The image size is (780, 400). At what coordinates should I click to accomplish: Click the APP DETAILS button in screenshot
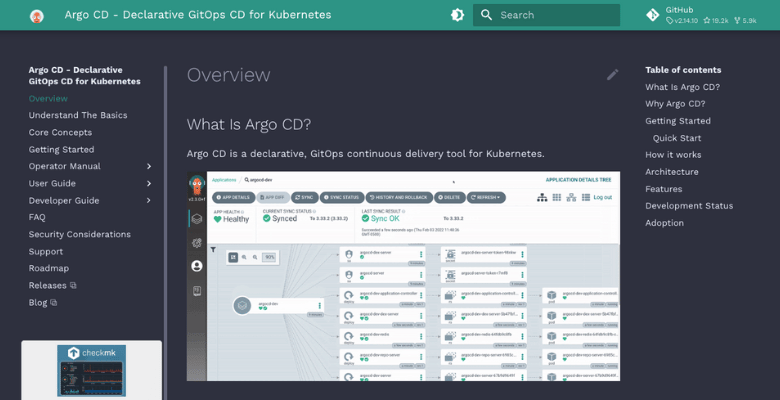(233, 198)
